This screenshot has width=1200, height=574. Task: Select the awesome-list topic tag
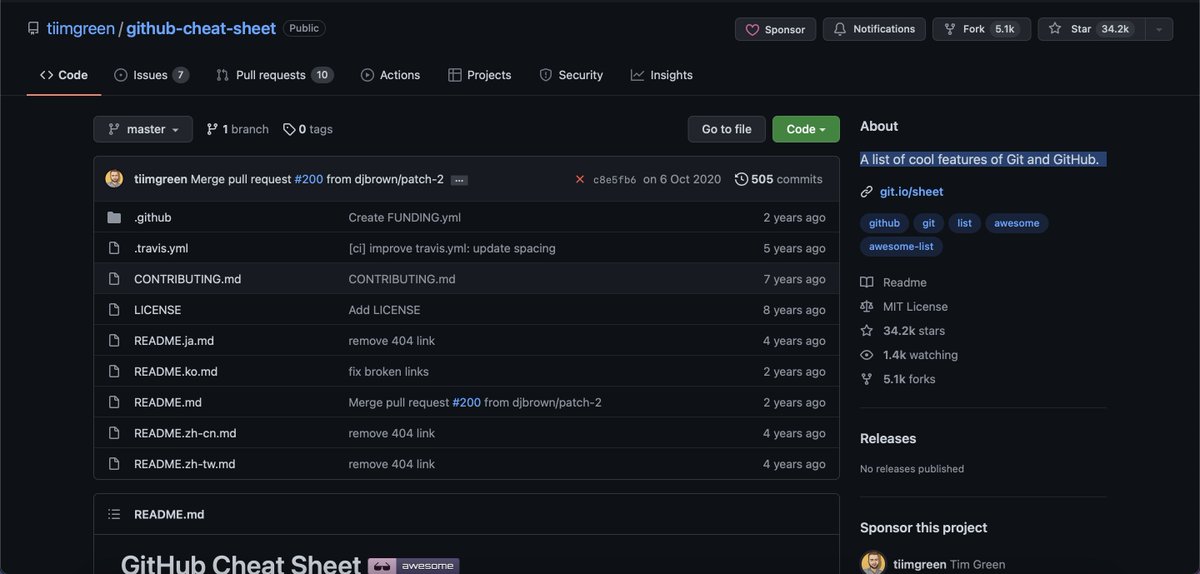click(x=901, y=246)
